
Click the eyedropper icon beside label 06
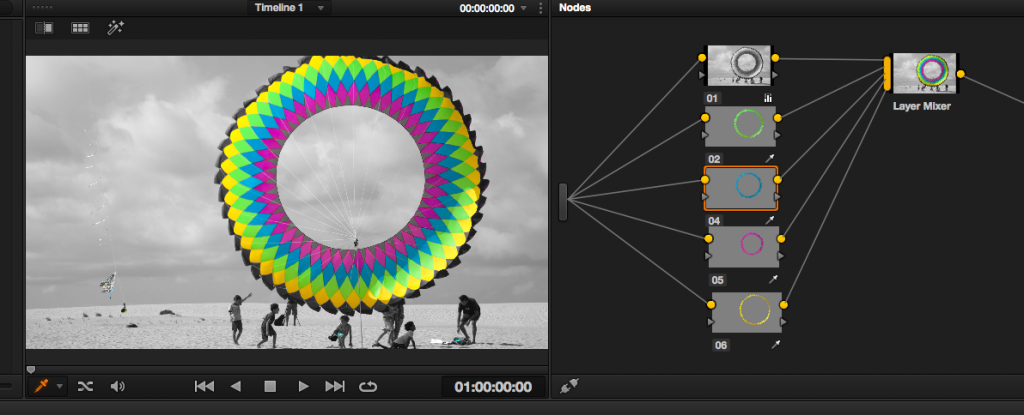click(x=776, y=344)
